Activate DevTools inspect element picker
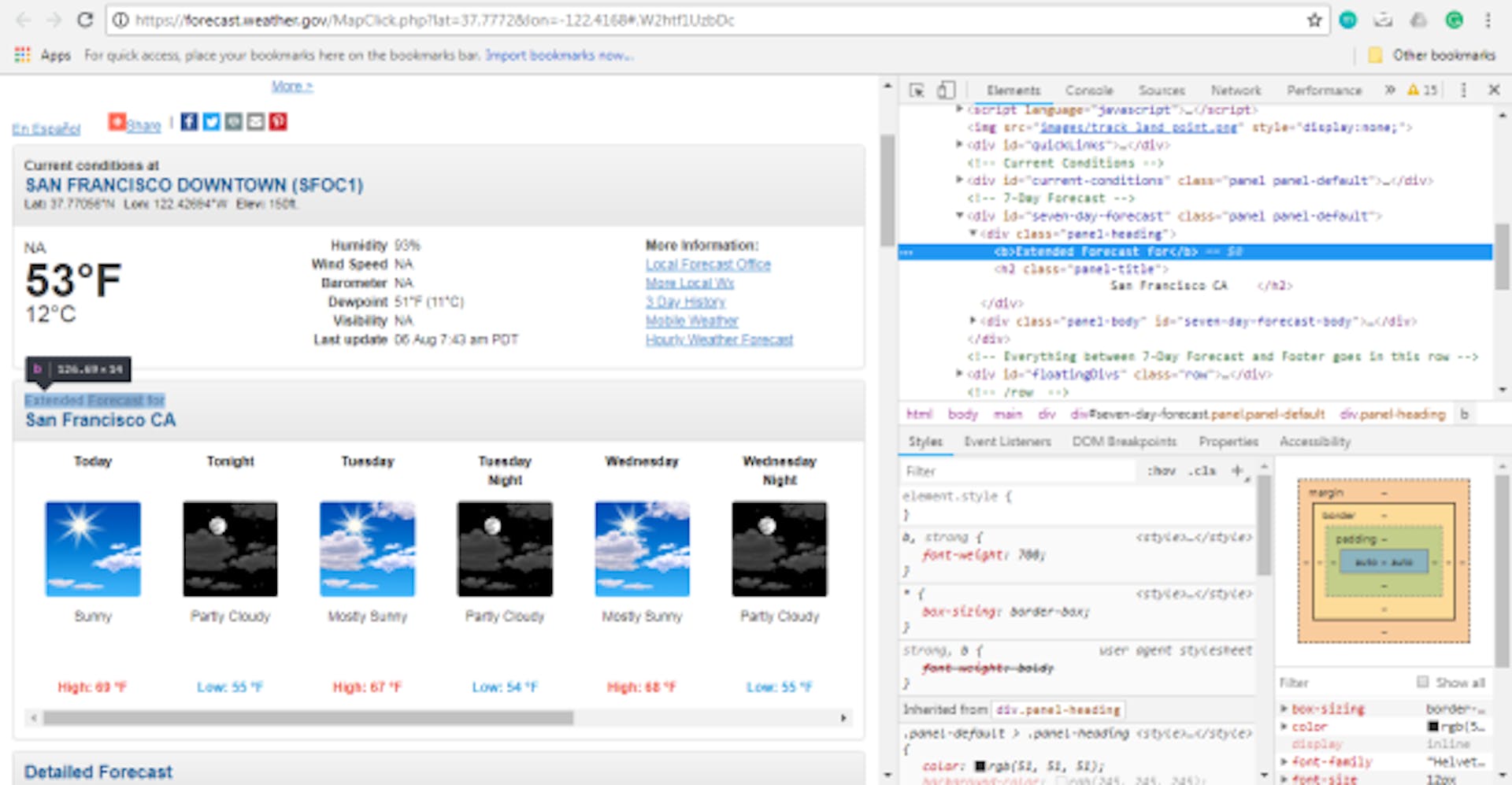 917,91
